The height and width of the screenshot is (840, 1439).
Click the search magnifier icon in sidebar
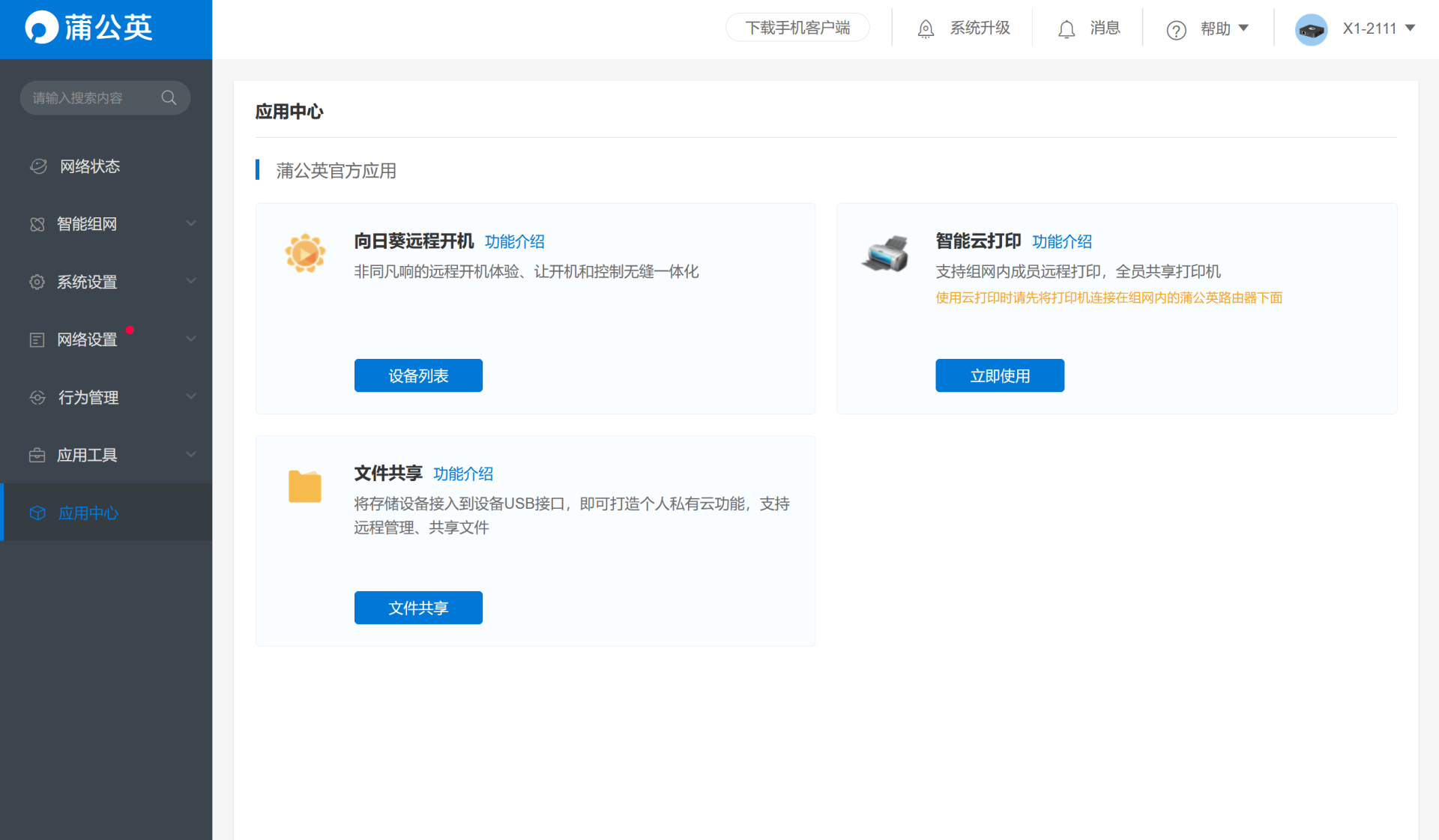click(x=169, y=97)
